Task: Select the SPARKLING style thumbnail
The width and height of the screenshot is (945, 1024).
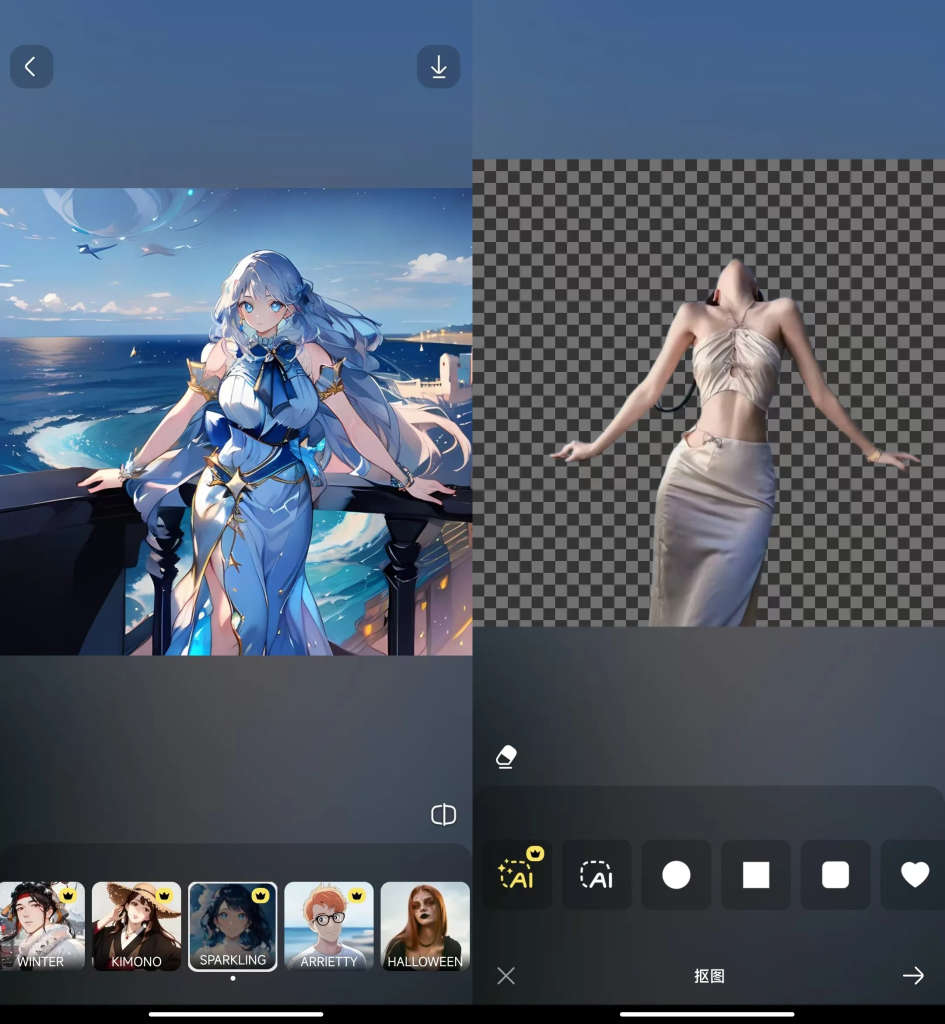Action: pyautogui.click(x=233, y=926)
